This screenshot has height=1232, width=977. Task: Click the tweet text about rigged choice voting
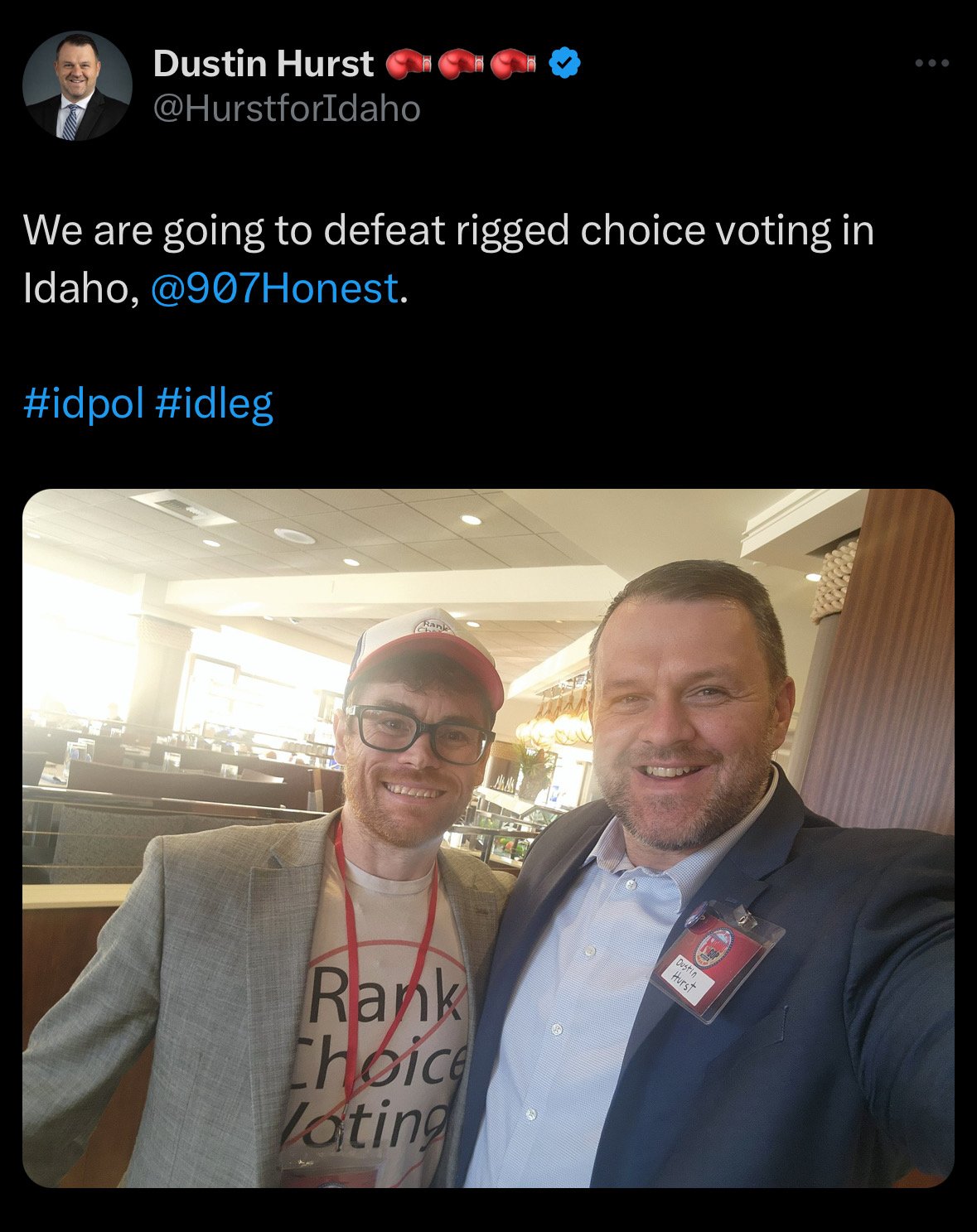pyautogui.click(x=448, y=258)
